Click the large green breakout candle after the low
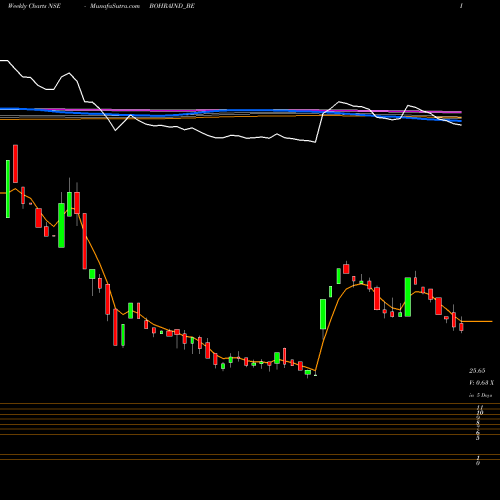Screen dimensions: 500x500 323,314
